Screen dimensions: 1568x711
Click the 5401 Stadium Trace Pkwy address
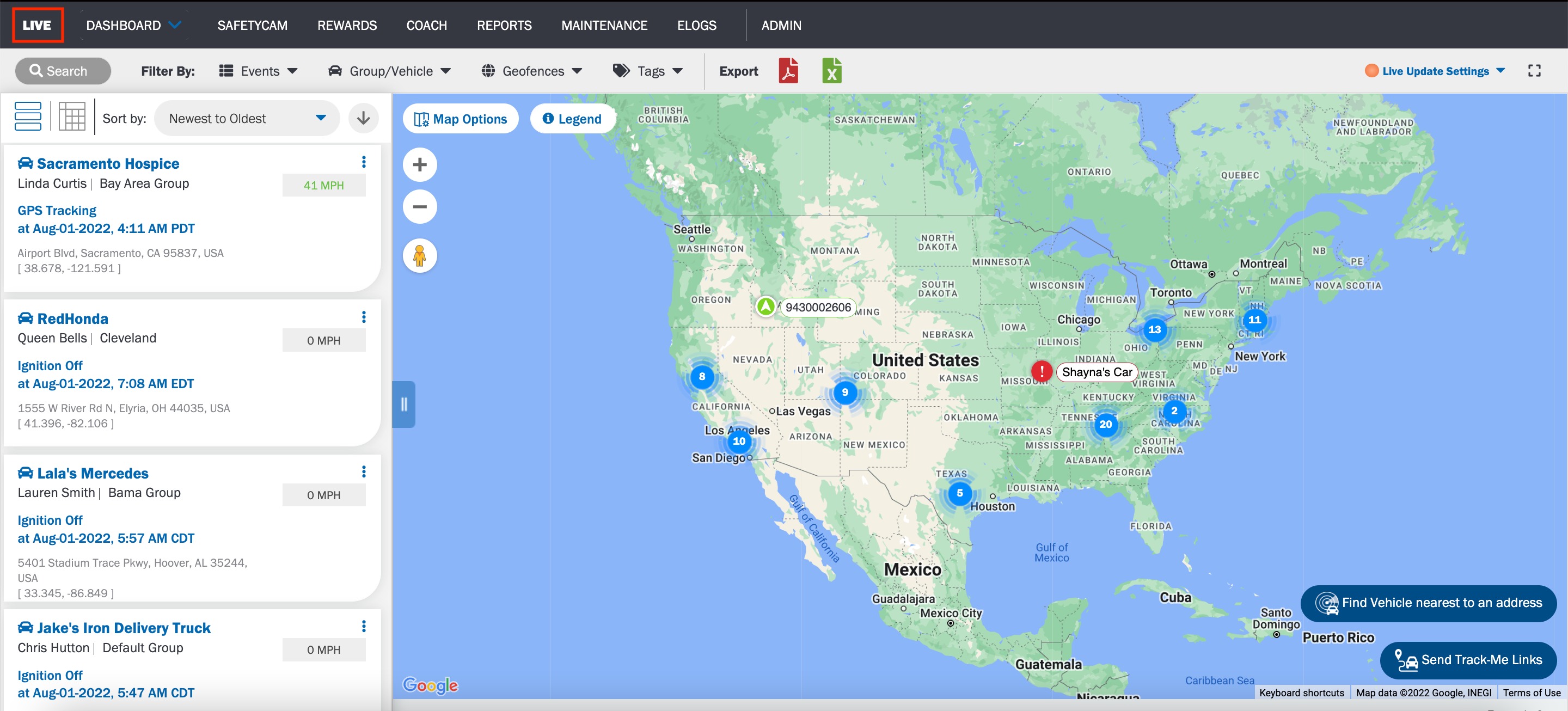tap(132, 571)
